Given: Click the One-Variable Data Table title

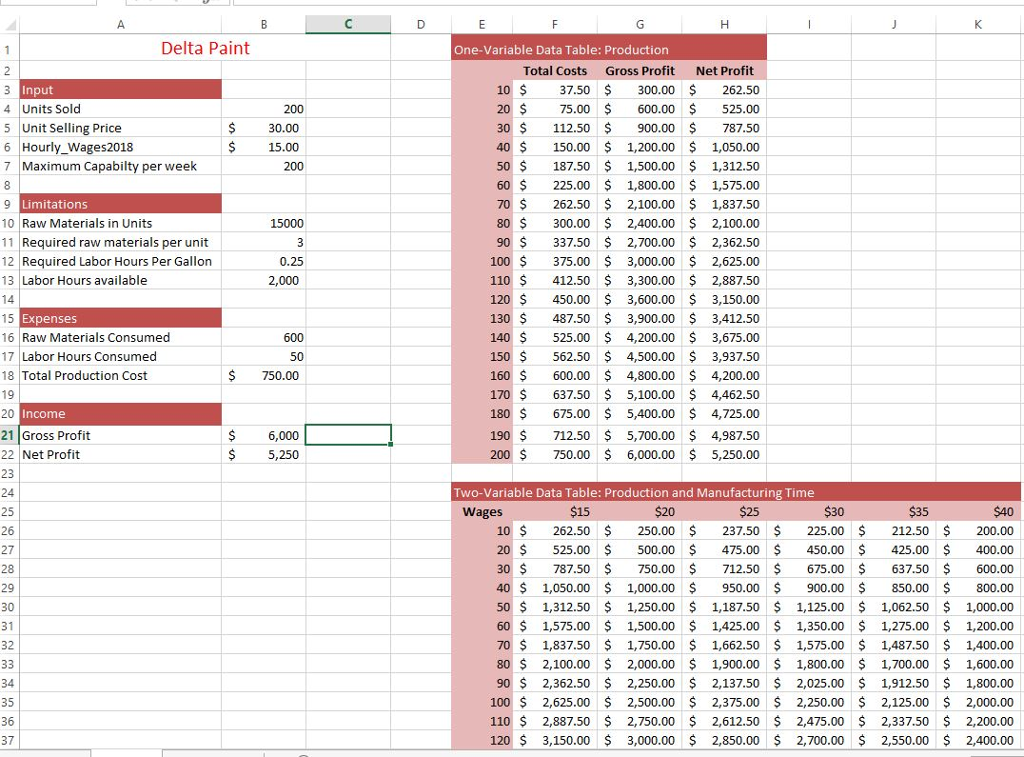Looking at the screenshot, I should point(561,49).
